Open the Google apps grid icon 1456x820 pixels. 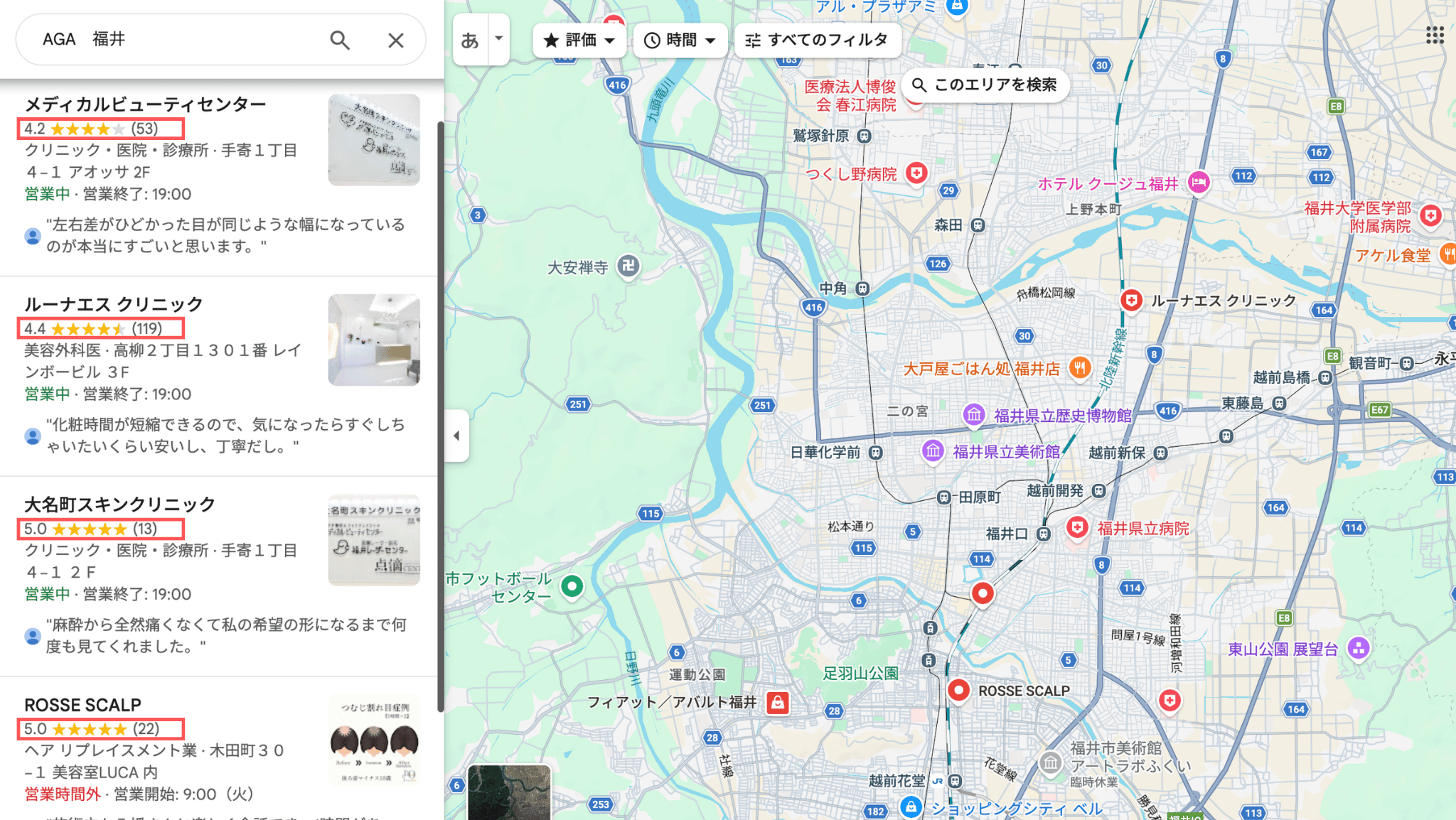[x=1435, y=36]
